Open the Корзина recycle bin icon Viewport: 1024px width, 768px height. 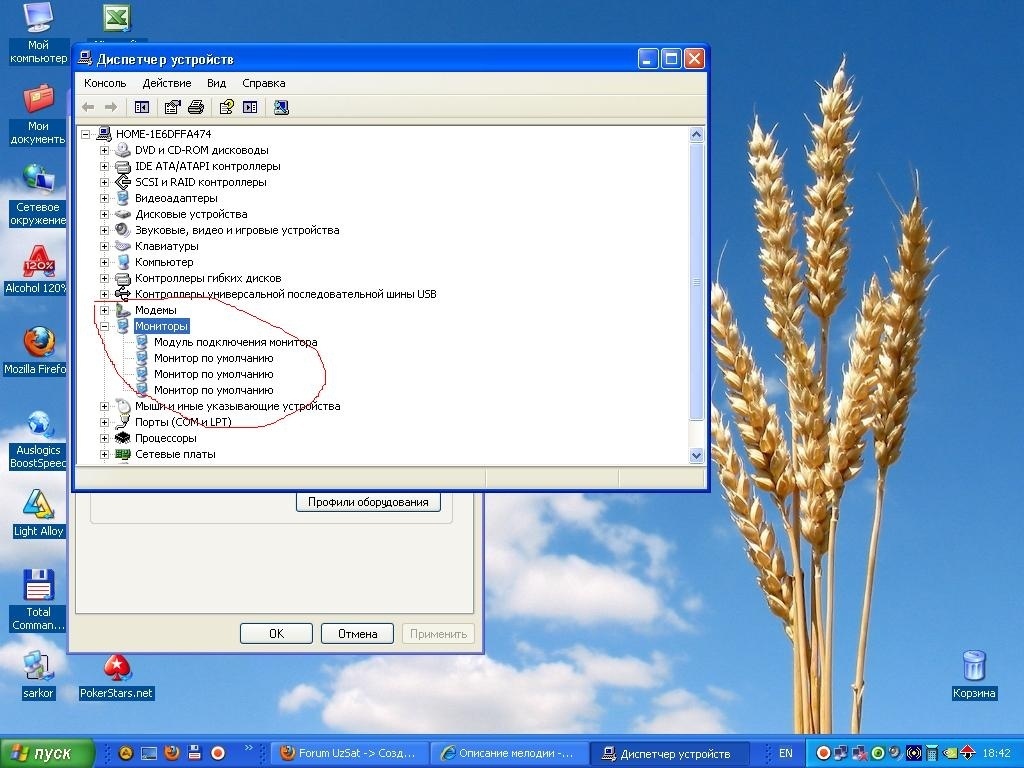tap(973, 666)
